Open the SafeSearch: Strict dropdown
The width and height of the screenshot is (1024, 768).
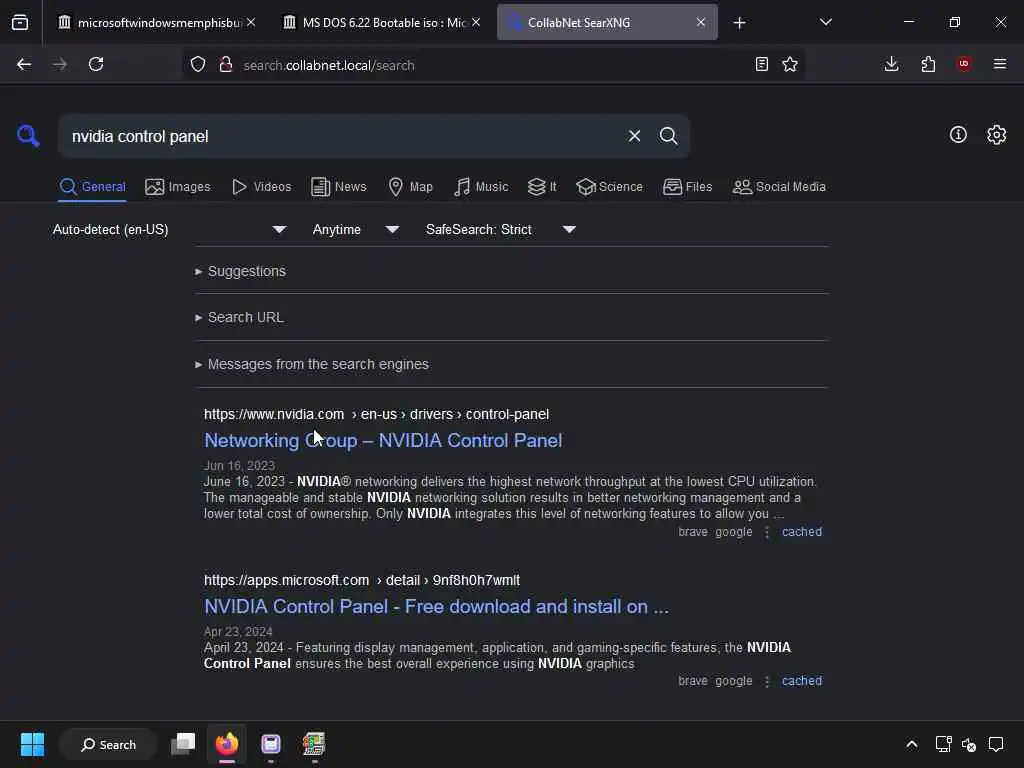pyautogui.click(x=500, y=229)
